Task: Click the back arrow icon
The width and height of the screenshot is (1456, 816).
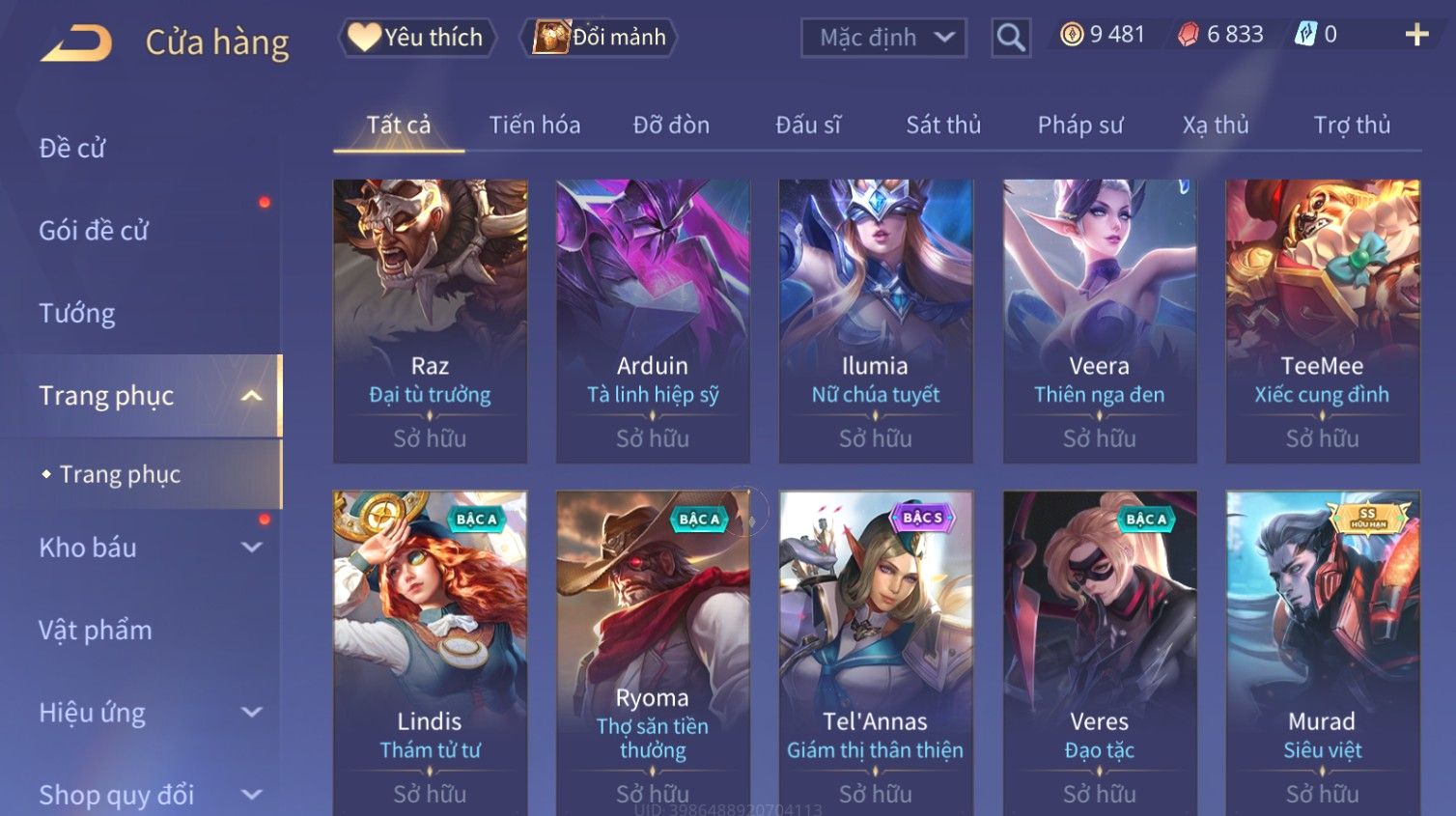Action: click(76, 43)
